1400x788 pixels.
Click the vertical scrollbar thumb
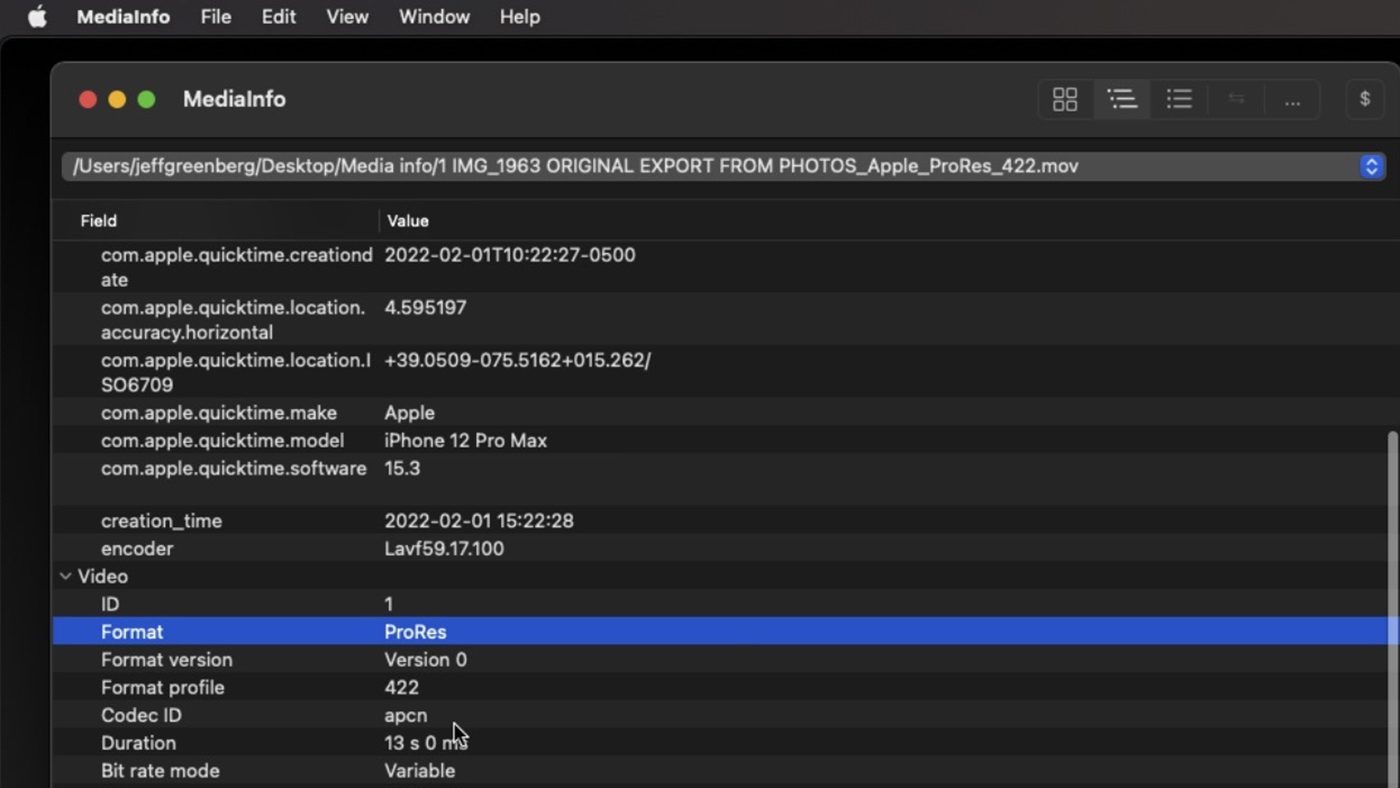pos(1391,600)
